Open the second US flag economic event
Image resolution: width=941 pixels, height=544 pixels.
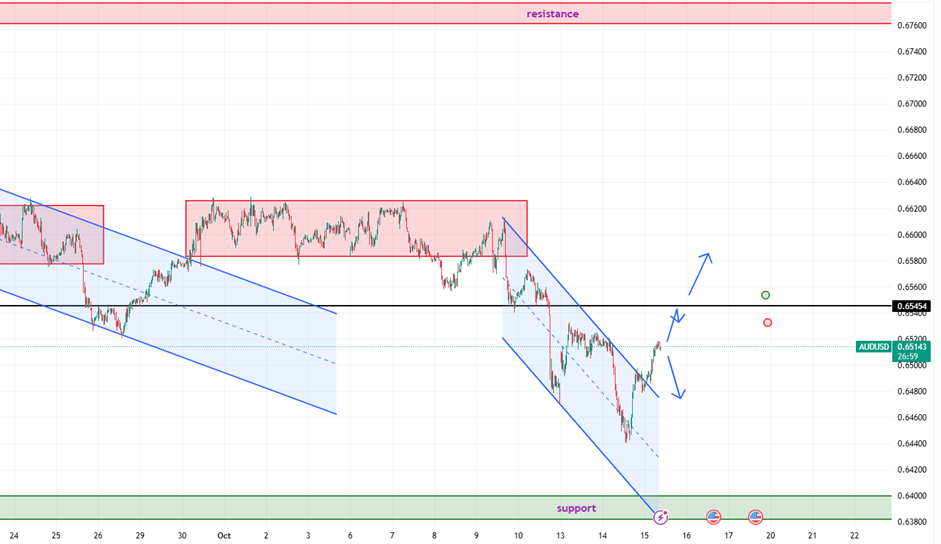click(x=756, y=517)
